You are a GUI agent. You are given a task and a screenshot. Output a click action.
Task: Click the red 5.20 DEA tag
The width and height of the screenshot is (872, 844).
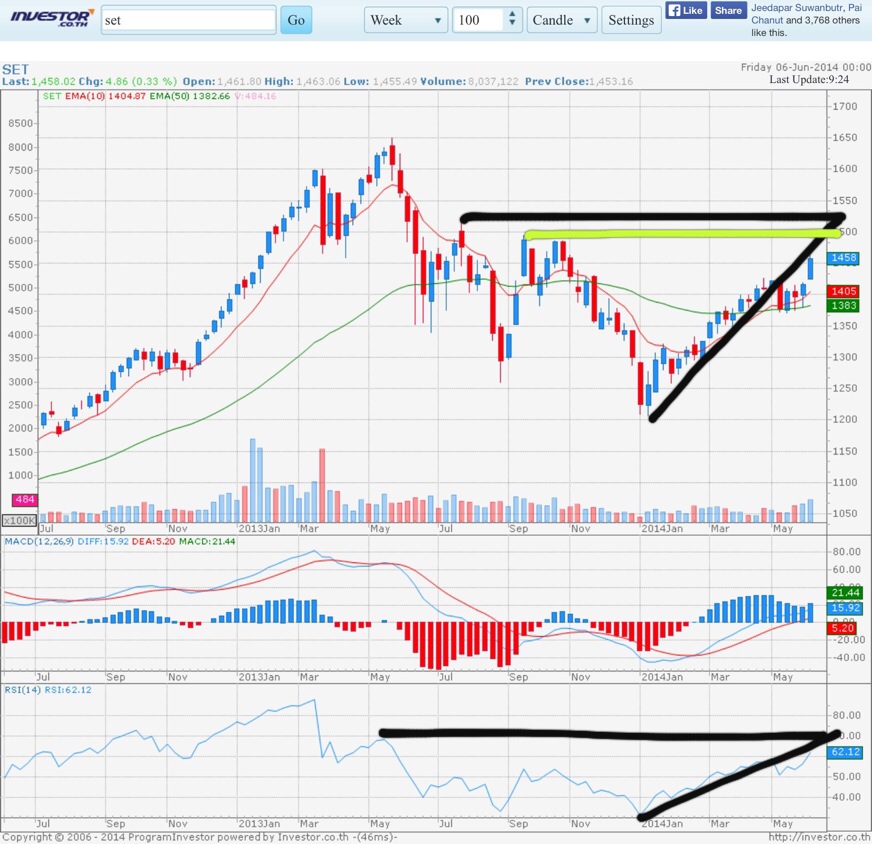tap(842, 628)
